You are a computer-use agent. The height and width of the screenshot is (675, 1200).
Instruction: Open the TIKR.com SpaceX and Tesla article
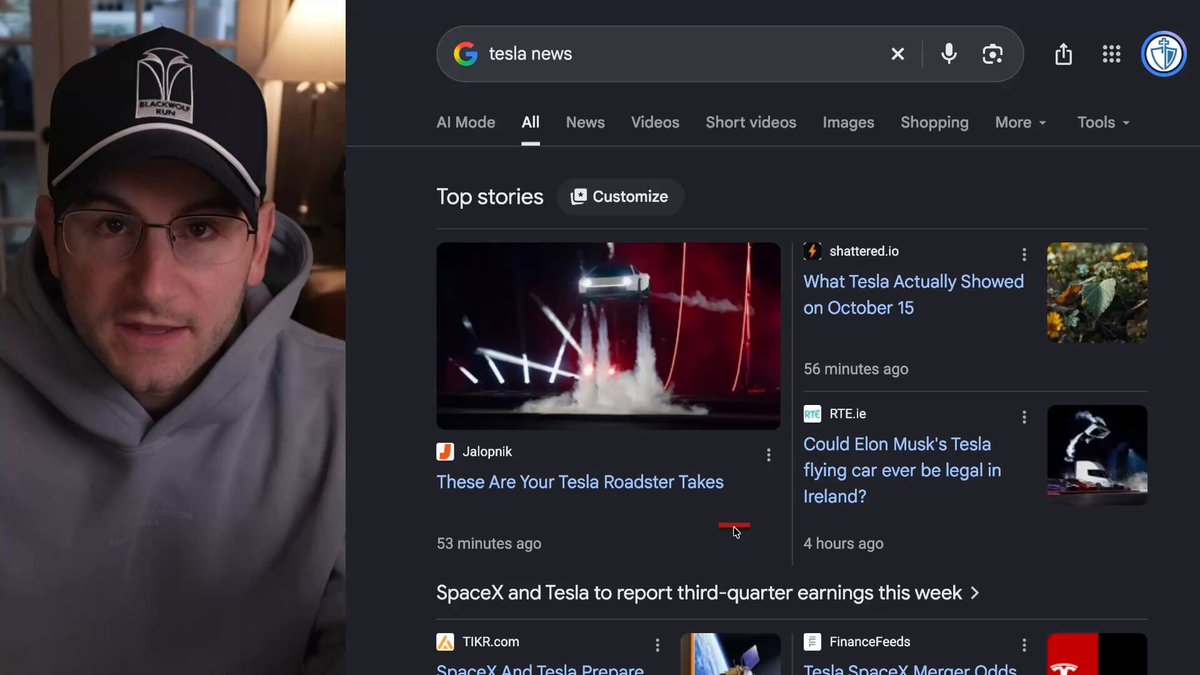(x=540, y=669)
